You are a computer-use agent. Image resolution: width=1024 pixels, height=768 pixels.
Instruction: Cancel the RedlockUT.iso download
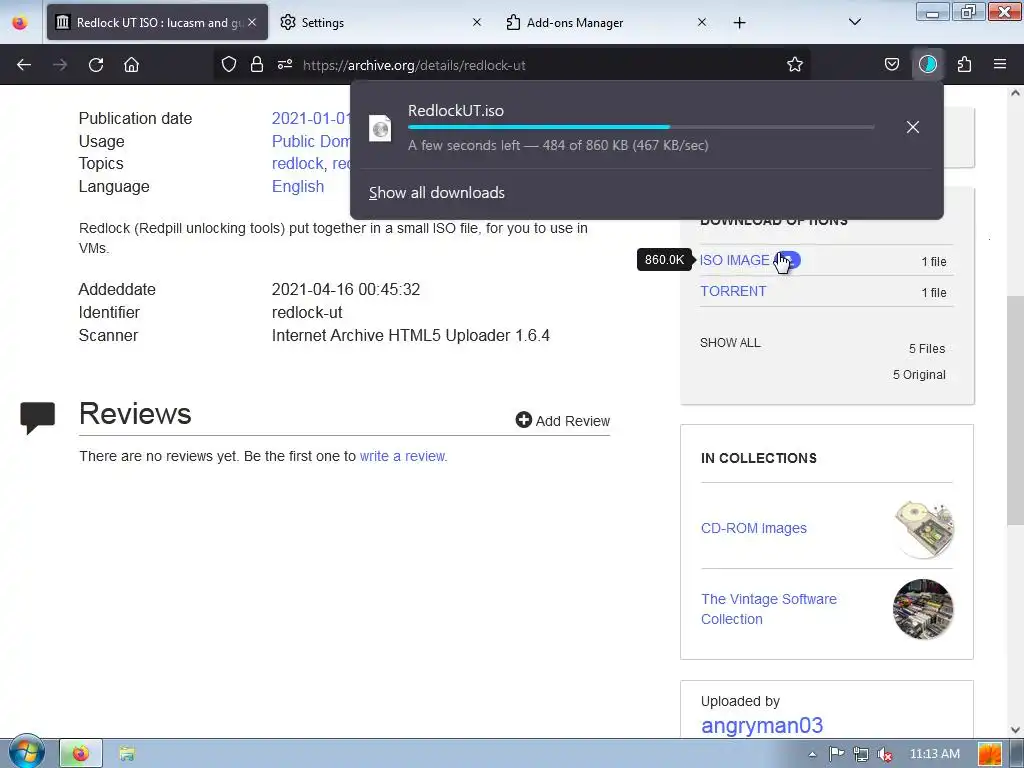pyautogui.click(x=912, y=127)
